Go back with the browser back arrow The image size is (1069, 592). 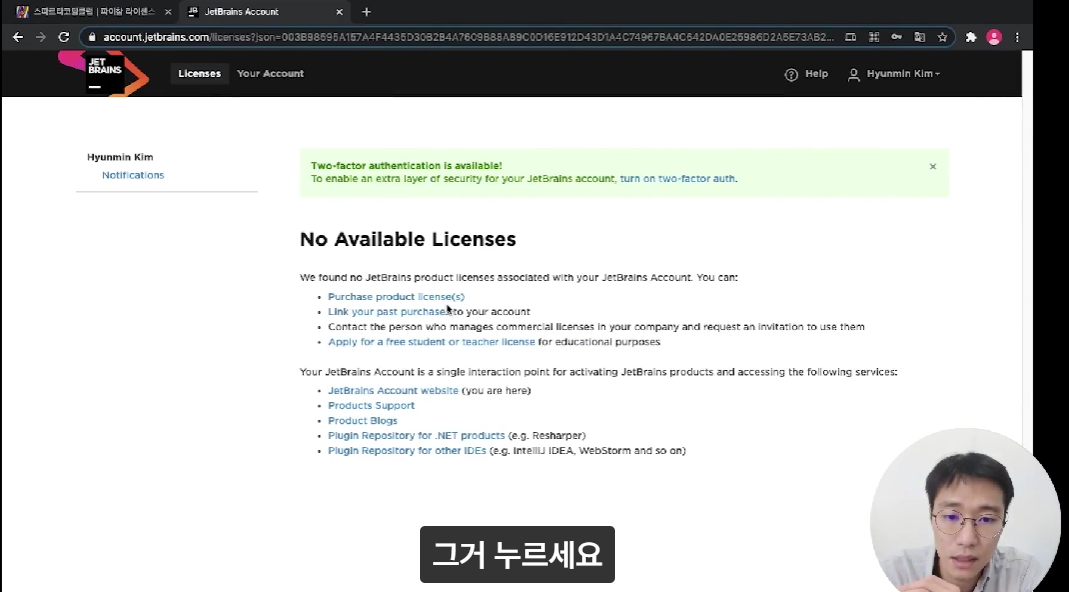point(18,38)
